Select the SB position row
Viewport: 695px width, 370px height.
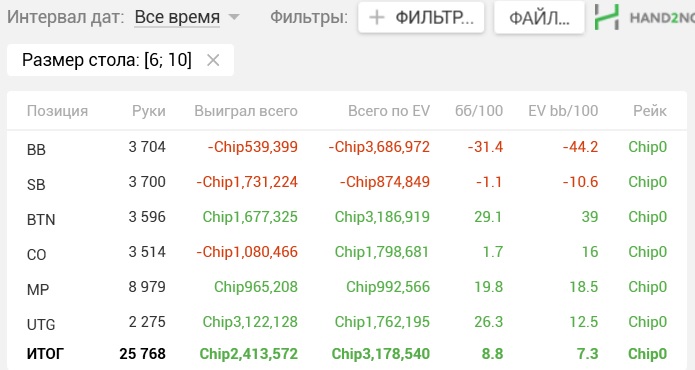pyautogui.click(x=347, y=183)
